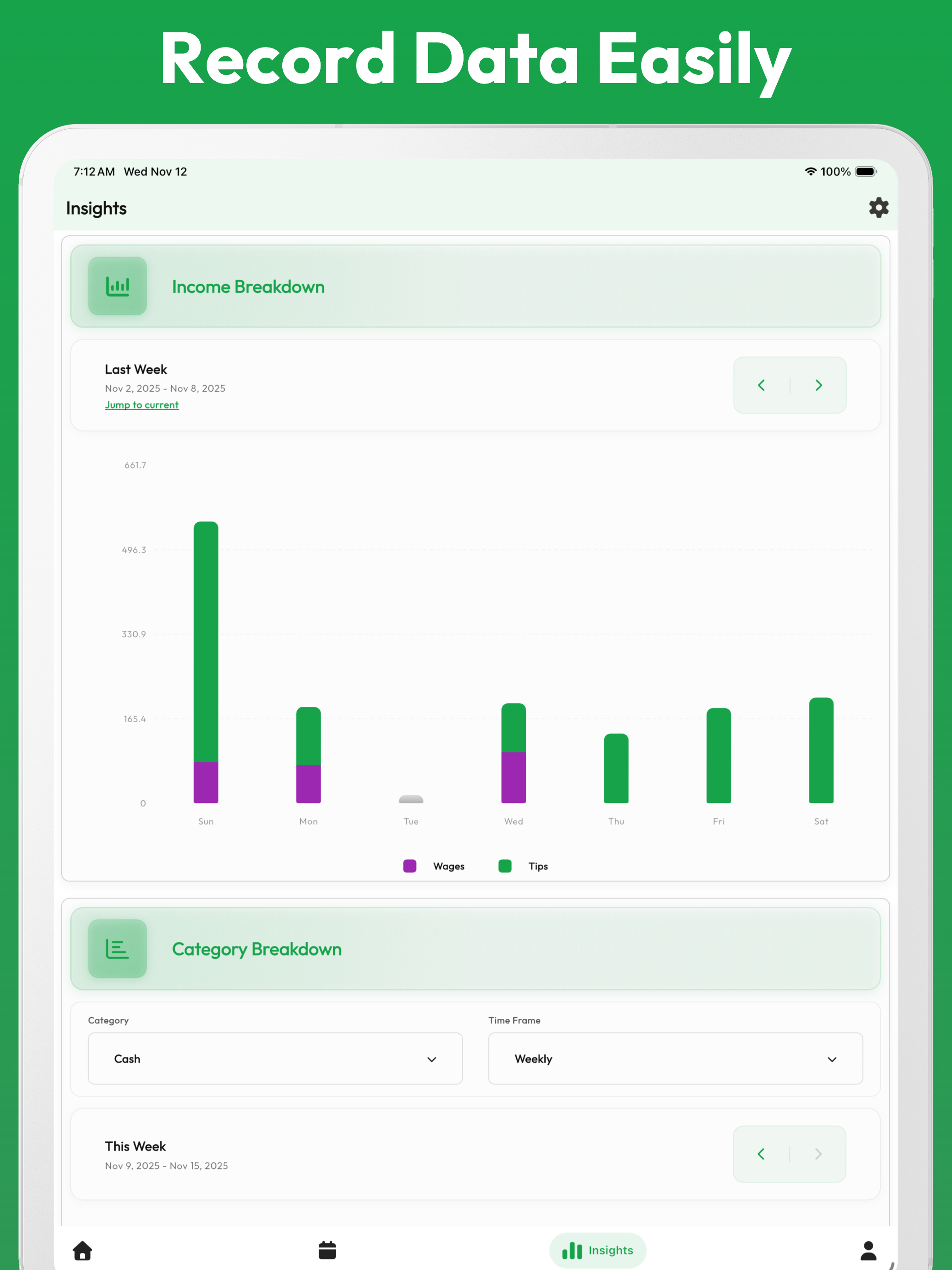
Task: Go to previous week in Category Breakdown
Action: (x=761, y=1154)
